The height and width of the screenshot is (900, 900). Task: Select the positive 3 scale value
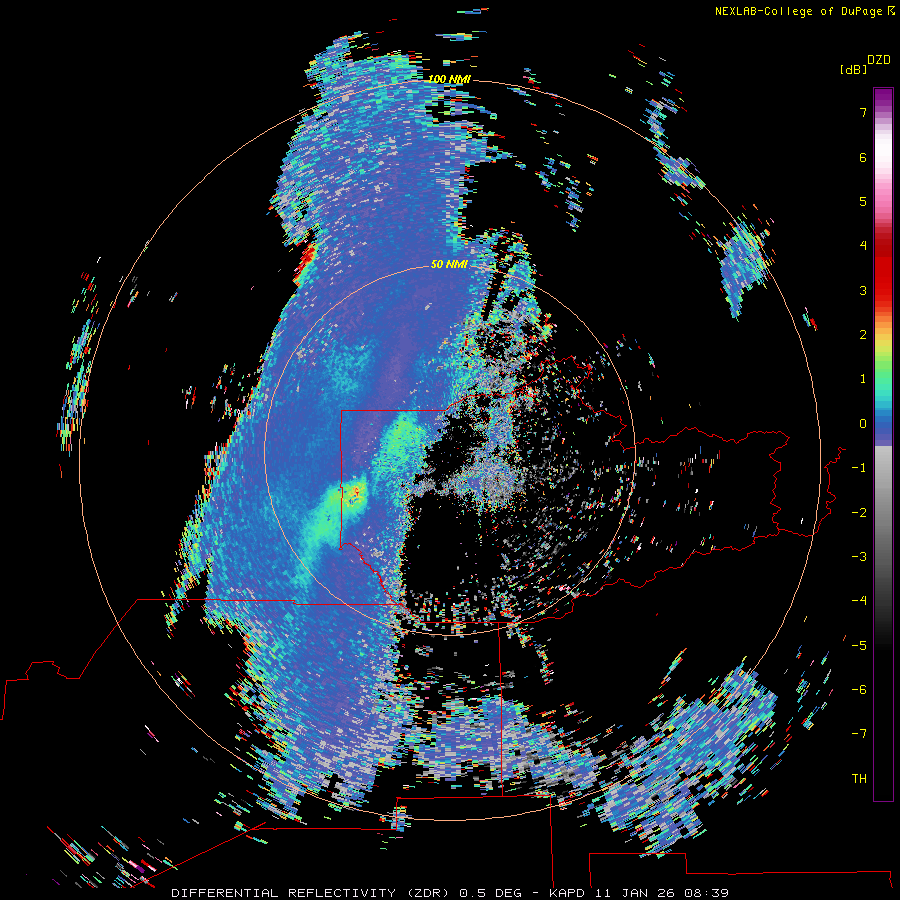pos(863,290)
